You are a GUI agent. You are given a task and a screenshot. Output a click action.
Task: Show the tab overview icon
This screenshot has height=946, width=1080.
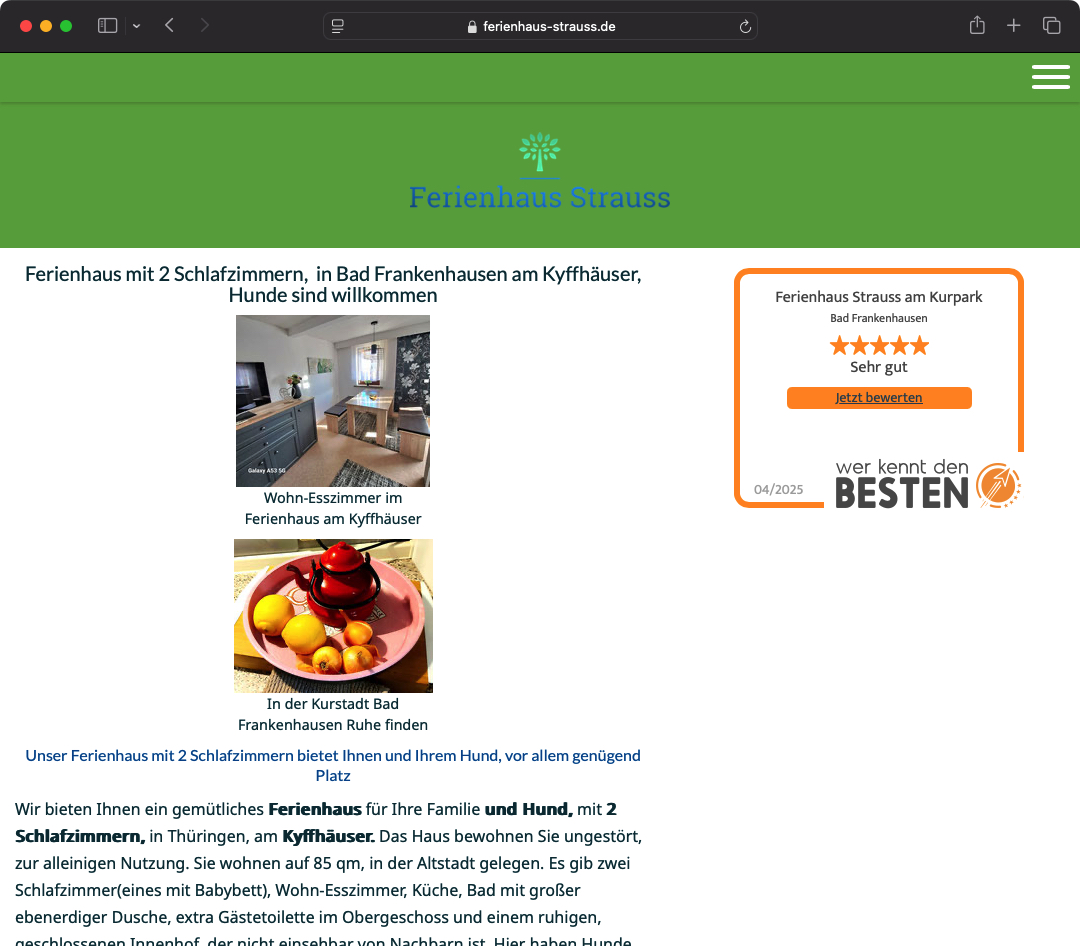click(x=1051, y=25)
